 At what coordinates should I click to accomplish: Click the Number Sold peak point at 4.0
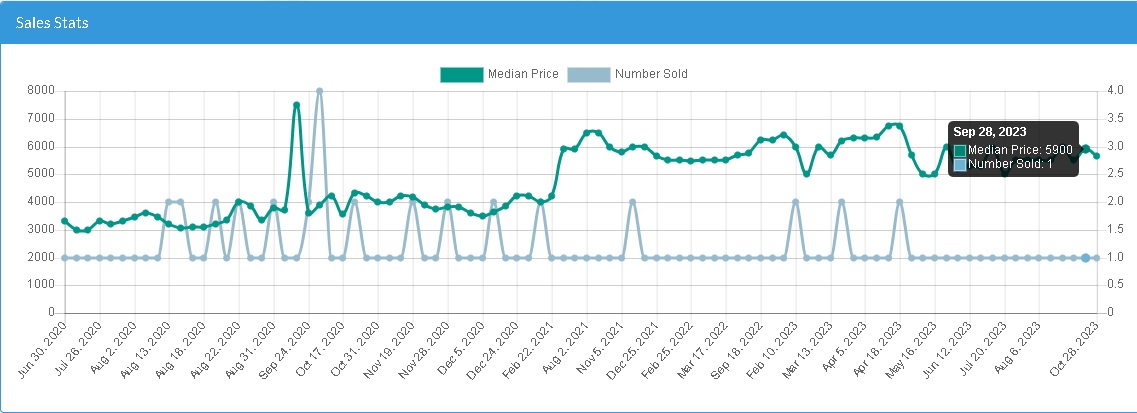coord(319,91)
